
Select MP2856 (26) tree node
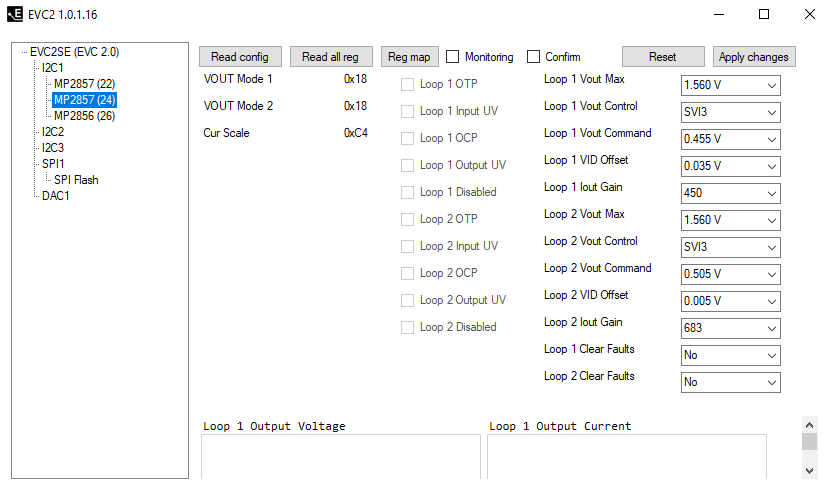click(84, 116)
